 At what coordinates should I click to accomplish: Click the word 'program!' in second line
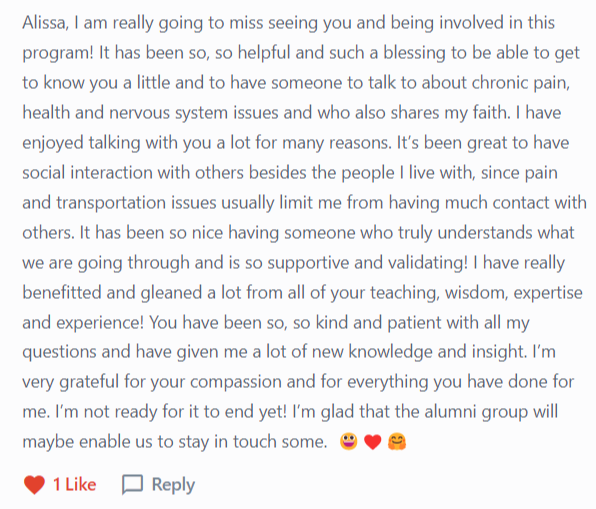coord(58,53)
